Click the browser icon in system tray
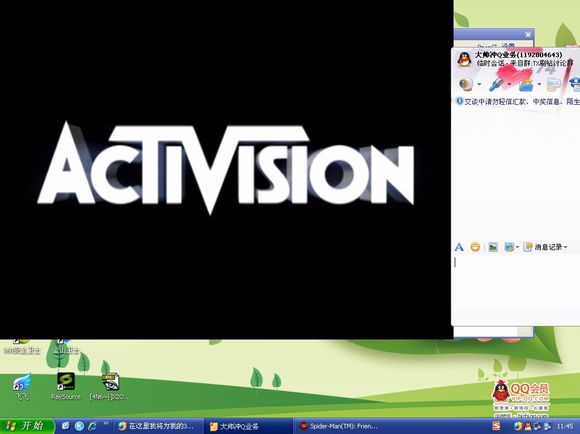Screen dimensions: 580x434 (518, 427)
